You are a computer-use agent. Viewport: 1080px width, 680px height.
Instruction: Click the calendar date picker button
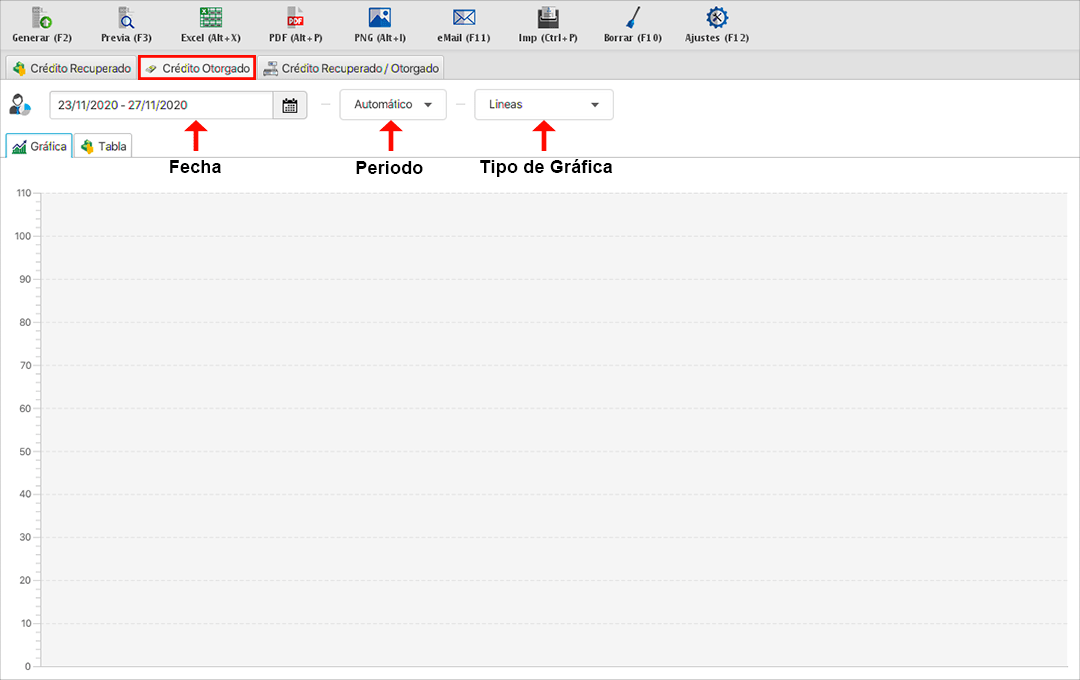click(x=290, y=105)
